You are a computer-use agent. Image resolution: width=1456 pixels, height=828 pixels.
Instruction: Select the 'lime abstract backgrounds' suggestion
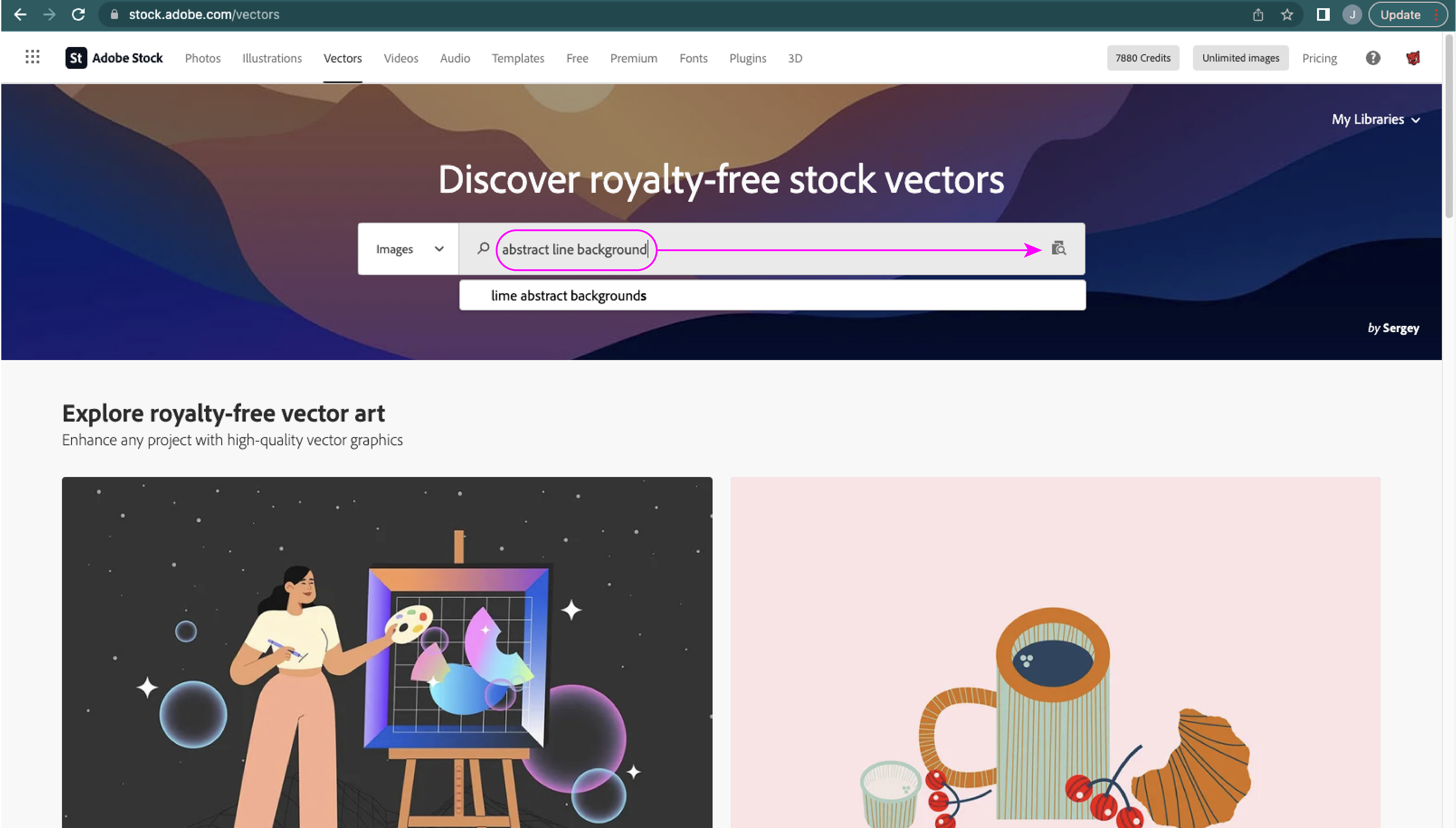tap(568, 296)
